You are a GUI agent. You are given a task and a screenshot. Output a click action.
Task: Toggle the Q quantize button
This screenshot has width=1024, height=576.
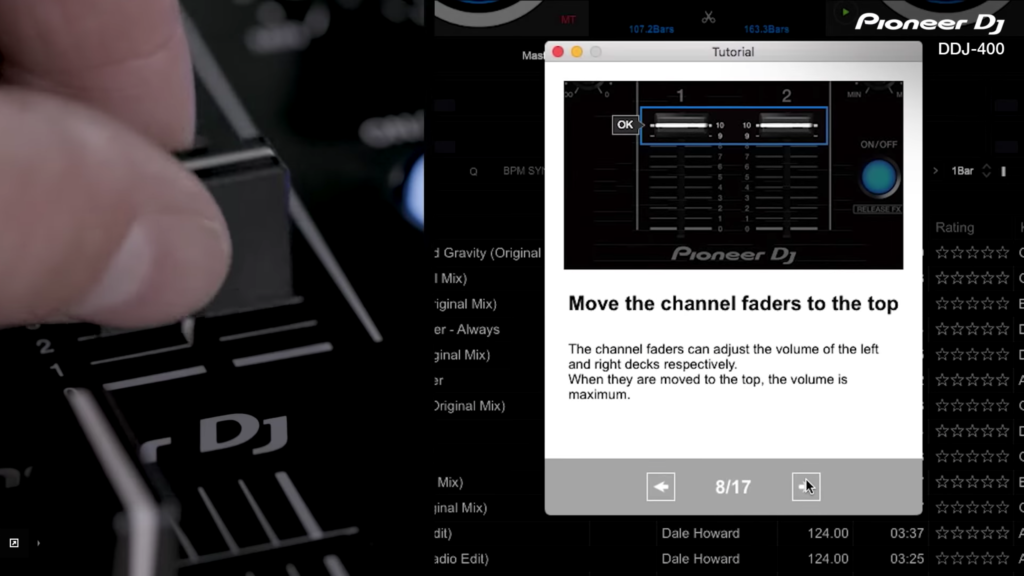473,171
